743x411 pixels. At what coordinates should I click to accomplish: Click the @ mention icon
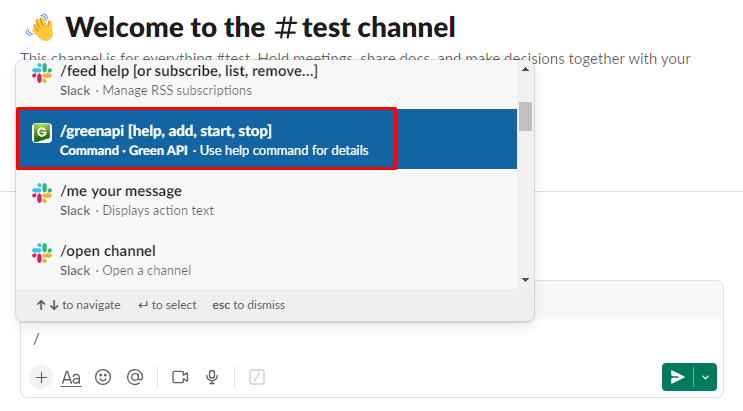pyautogui.click(x=135, y=377)
